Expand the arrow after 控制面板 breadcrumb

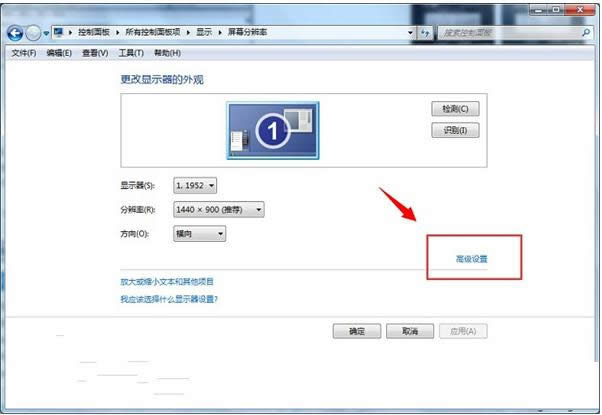tap(117, 33)
